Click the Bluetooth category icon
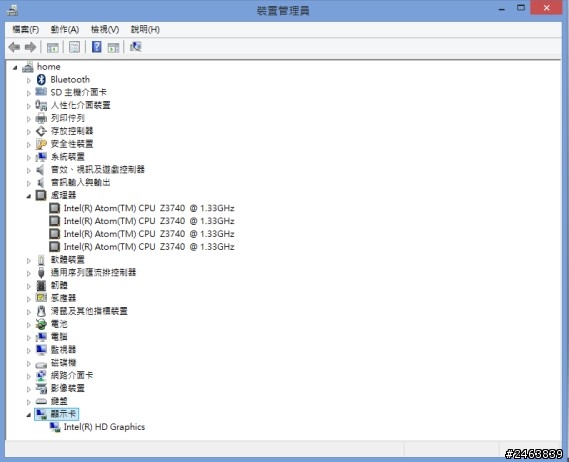569x462 pixels. (41, 79)
